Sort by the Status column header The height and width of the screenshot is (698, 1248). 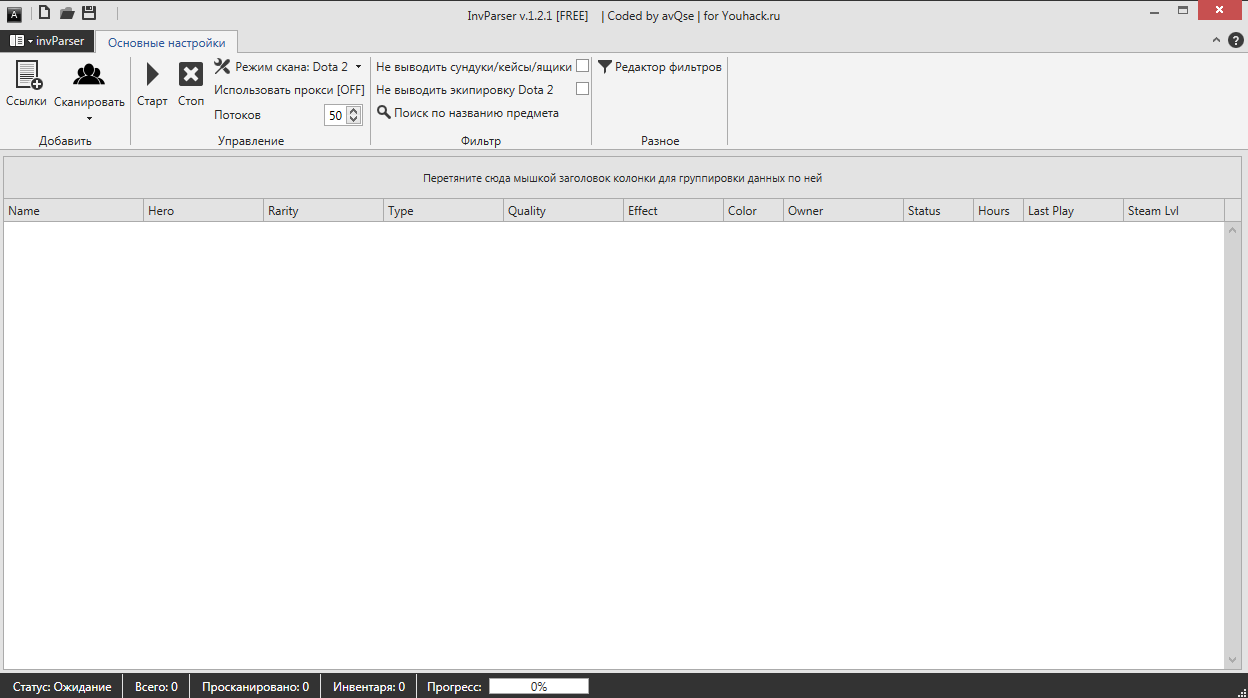(939, 211)
